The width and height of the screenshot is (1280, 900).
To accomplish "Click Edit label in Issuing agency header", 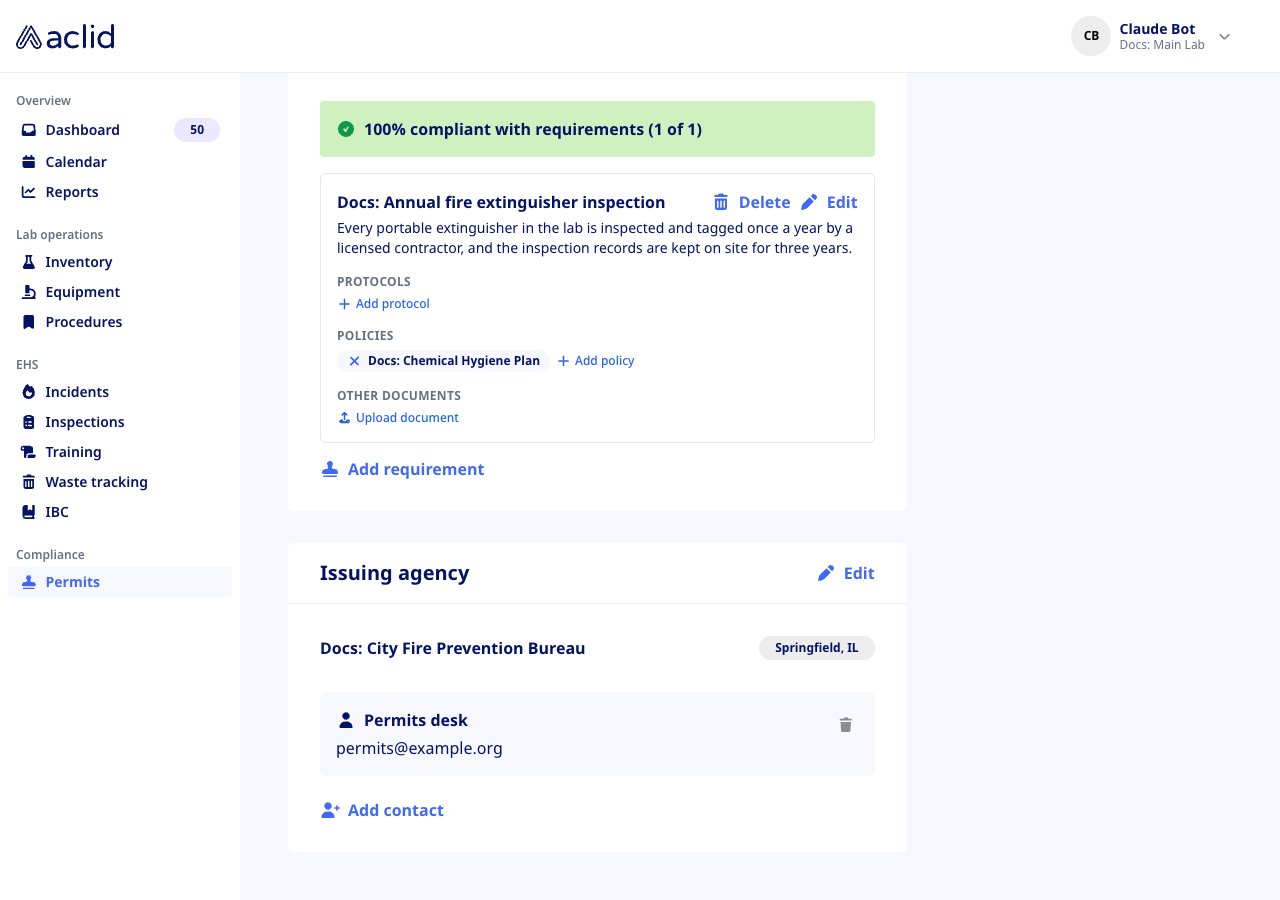I will click(x=859, y=573).
